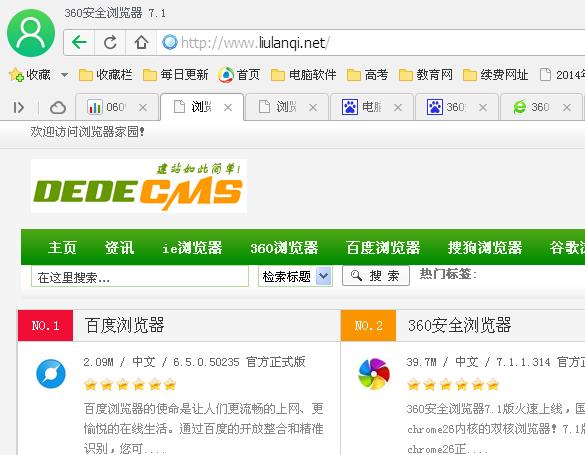Image resolution: width=585 pixels, height=455 pixels.
Task: Open the green user account avatar
Action: point(31,32)
